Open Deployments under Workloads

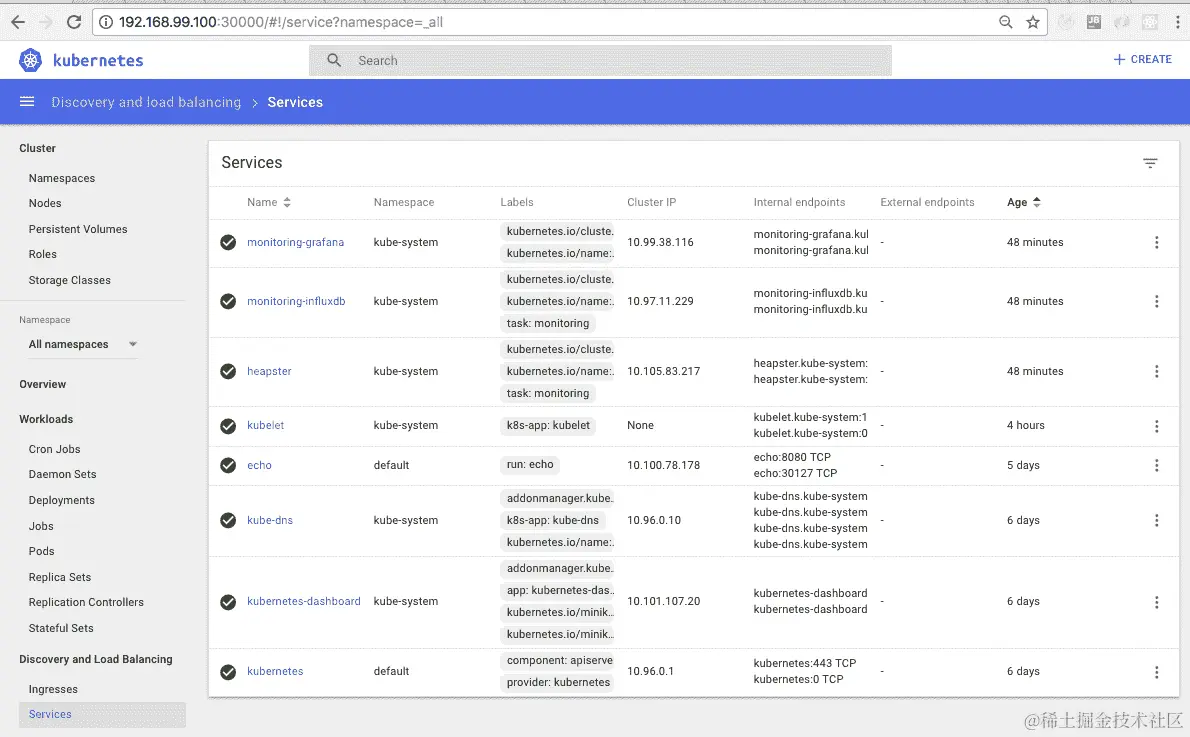click(x=61, y=500)
